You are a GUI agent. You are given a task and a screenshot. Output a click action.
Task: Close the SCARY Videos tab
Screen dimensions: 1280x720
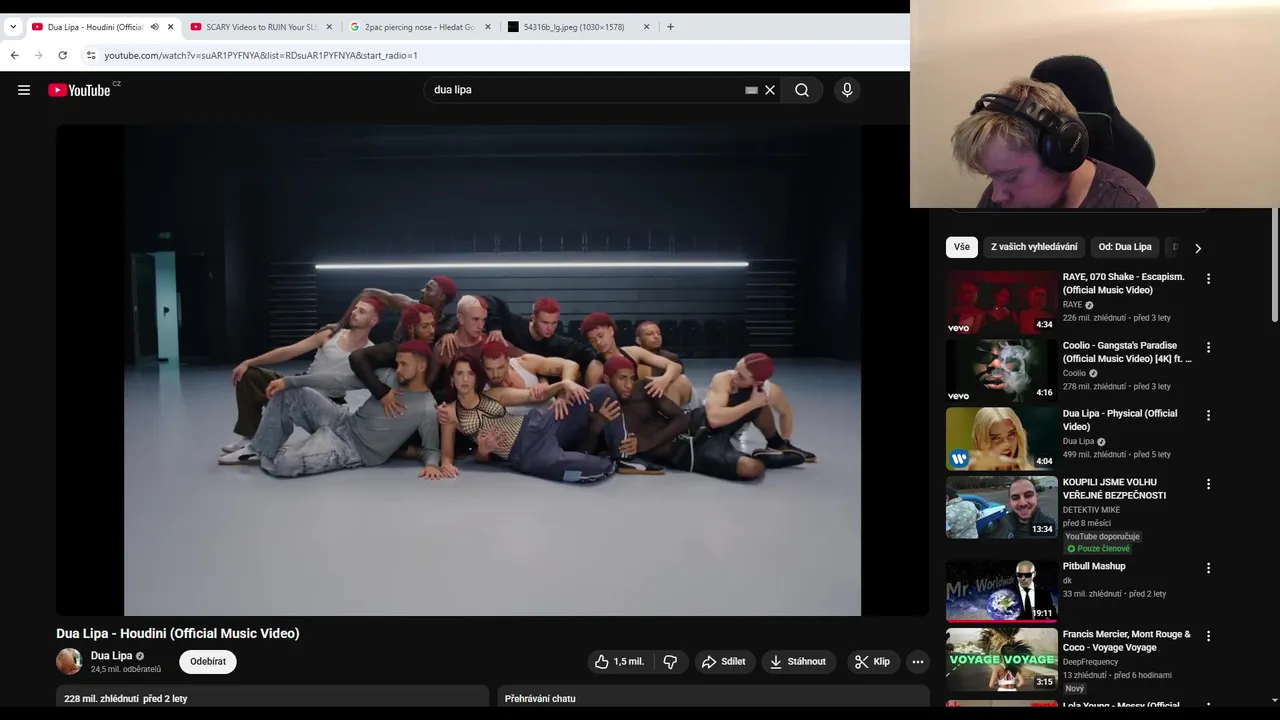tap(329, 27)
